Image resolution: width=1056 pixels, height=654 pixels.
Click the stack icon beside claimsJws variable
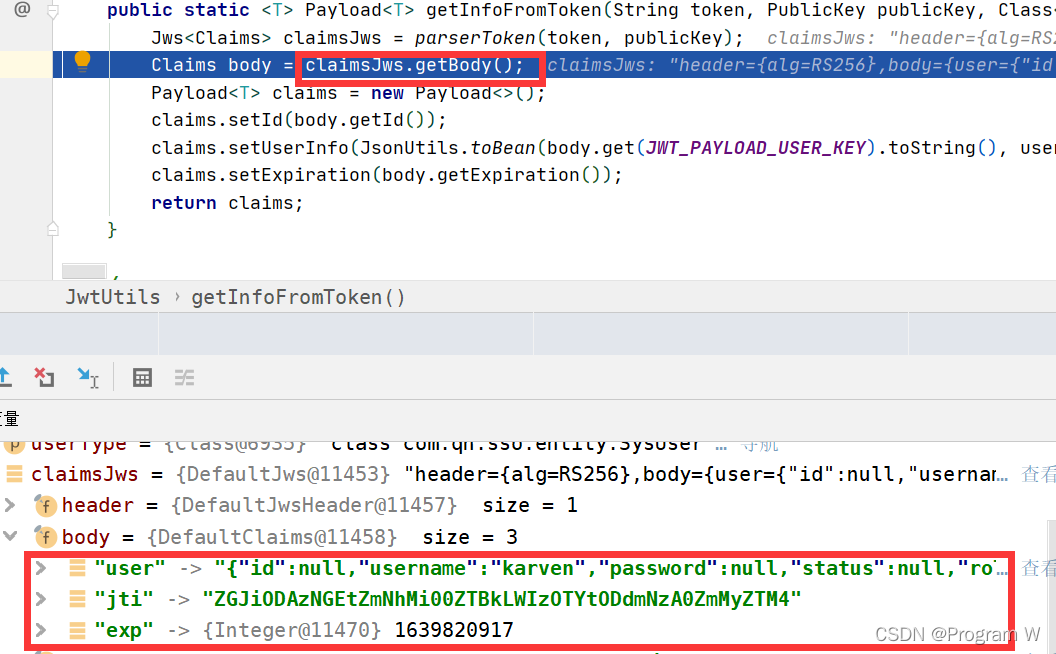[x=14, y=474]
